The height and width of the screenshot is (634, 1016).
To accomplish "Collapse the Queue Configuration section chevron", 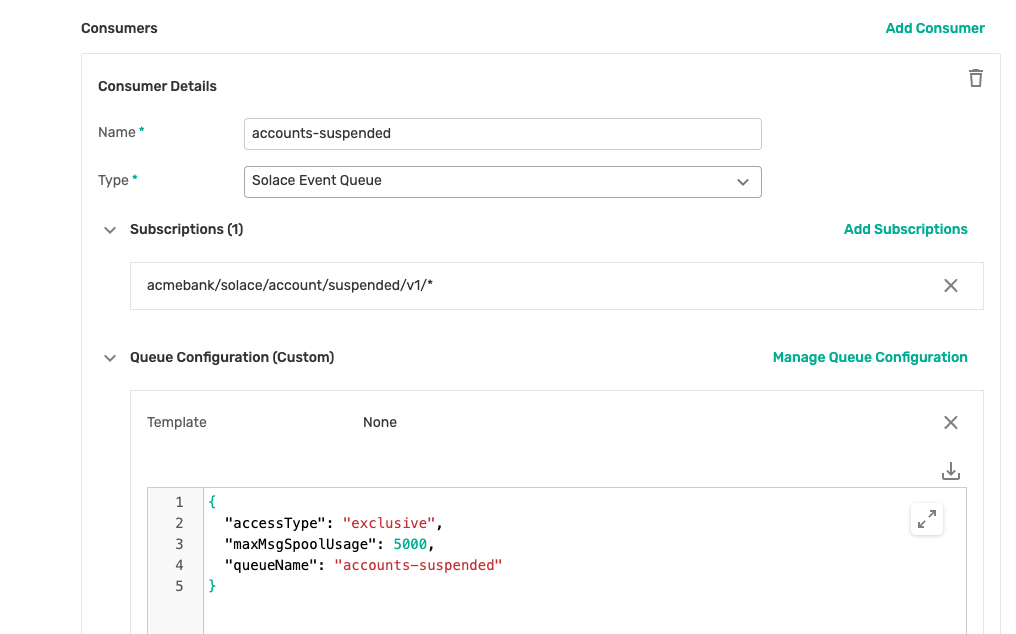I will coord(110,358).
